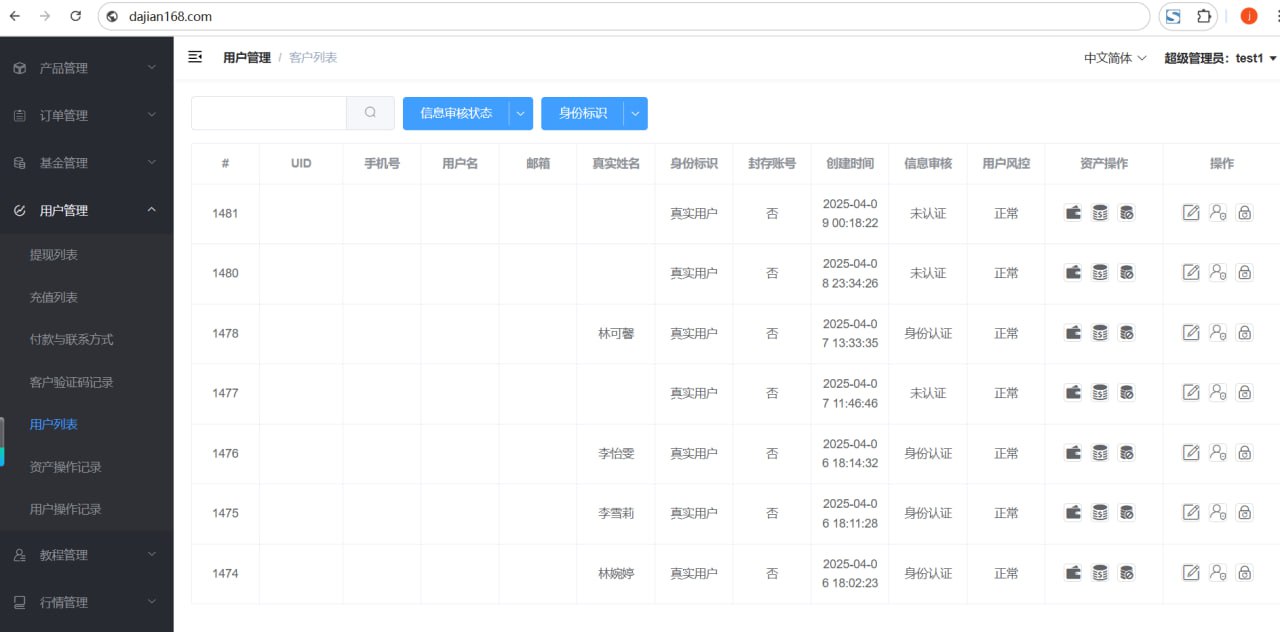Click the wallet icon for row 1481
1280x632 pixels.
(1073, 212)
